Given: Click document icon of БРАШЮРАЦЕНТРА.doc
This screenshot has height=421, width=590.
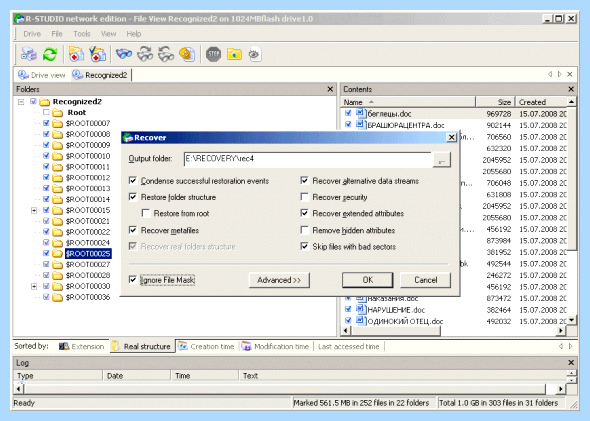Looking at the screenshot, I should 361,125.
